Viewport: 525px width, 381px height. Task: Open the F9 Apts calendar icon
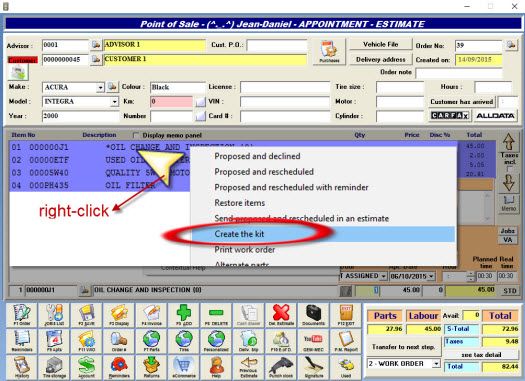[x=54, y=341]
